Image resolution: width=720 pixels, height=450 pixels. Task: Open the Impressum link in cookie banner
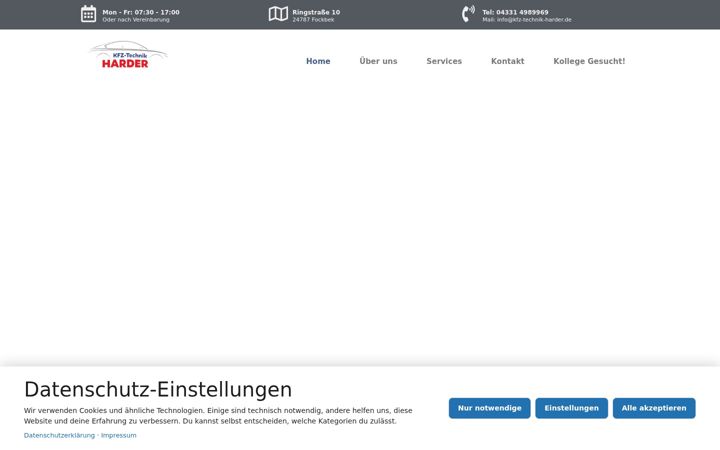tap(118, 435)
